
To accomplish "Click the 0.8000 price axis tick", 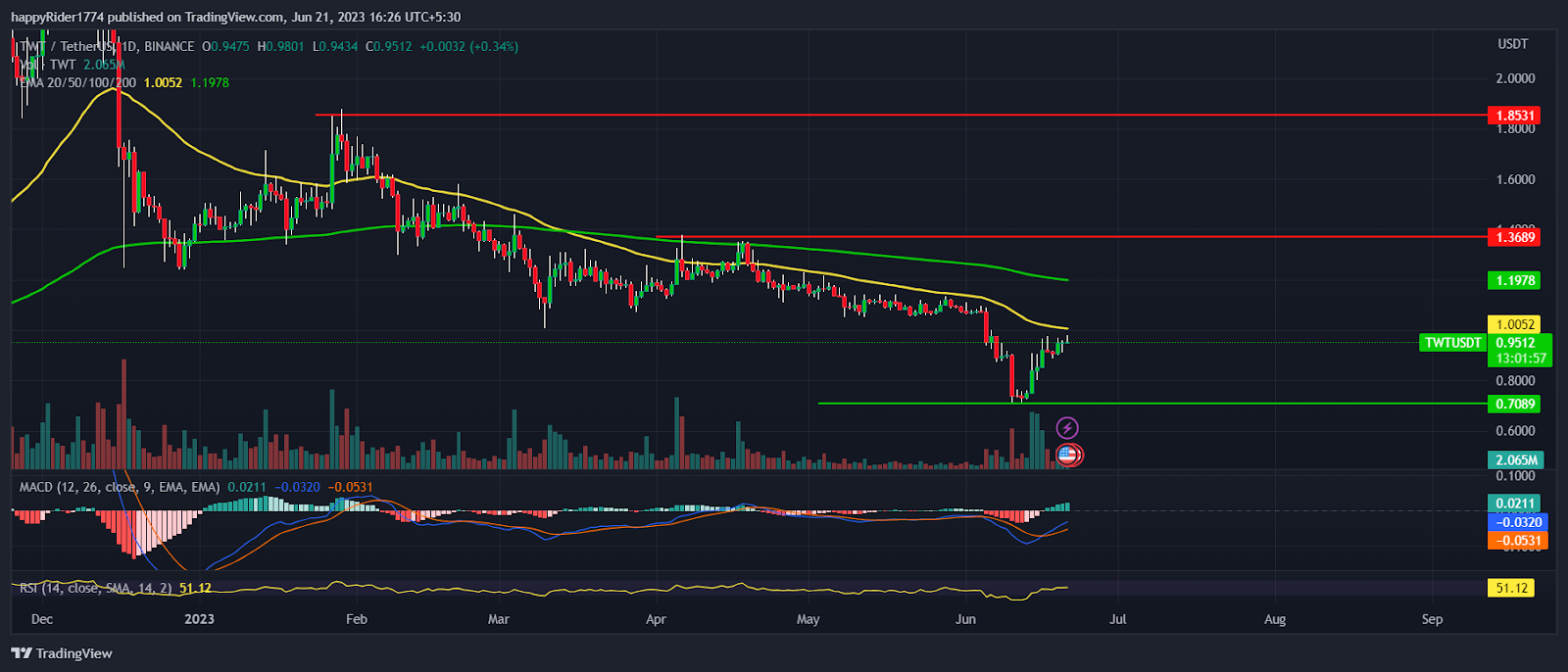I will (x=1515, y=381).
